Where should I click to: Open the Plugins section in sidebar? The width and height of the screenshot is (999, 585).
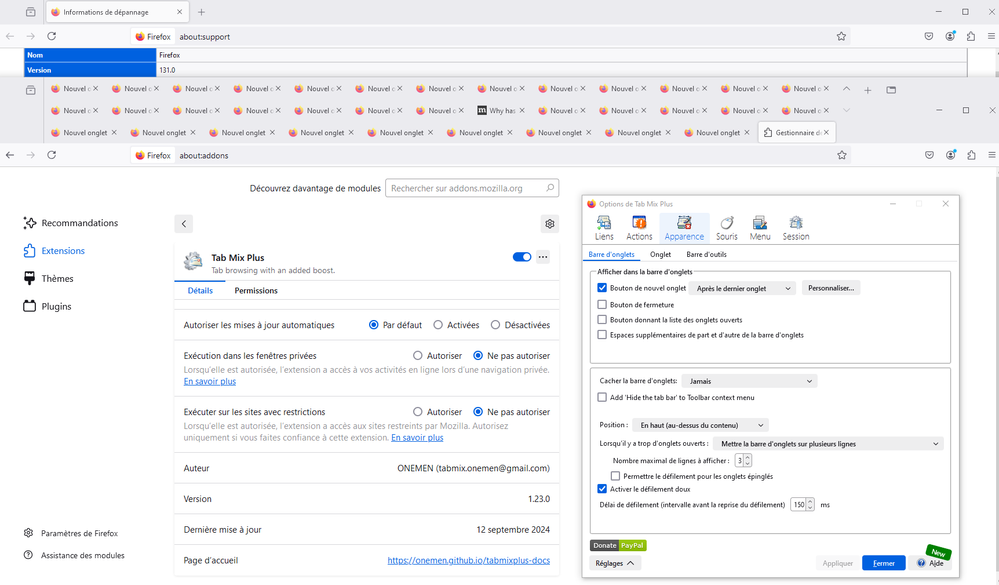point(47,306)
